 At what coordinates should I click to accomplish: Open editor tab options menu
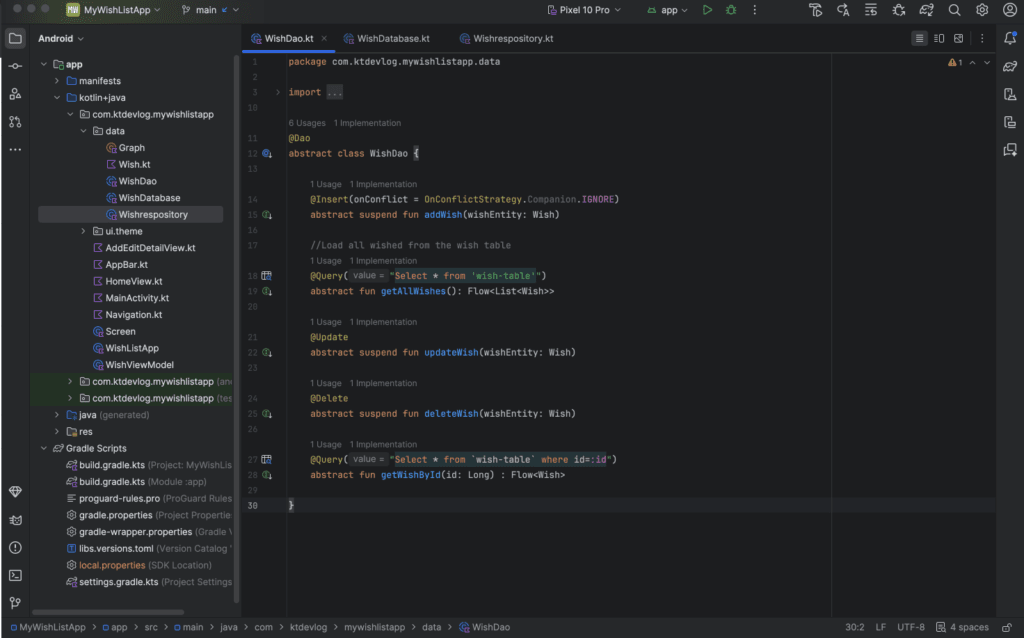pos(982,39)
